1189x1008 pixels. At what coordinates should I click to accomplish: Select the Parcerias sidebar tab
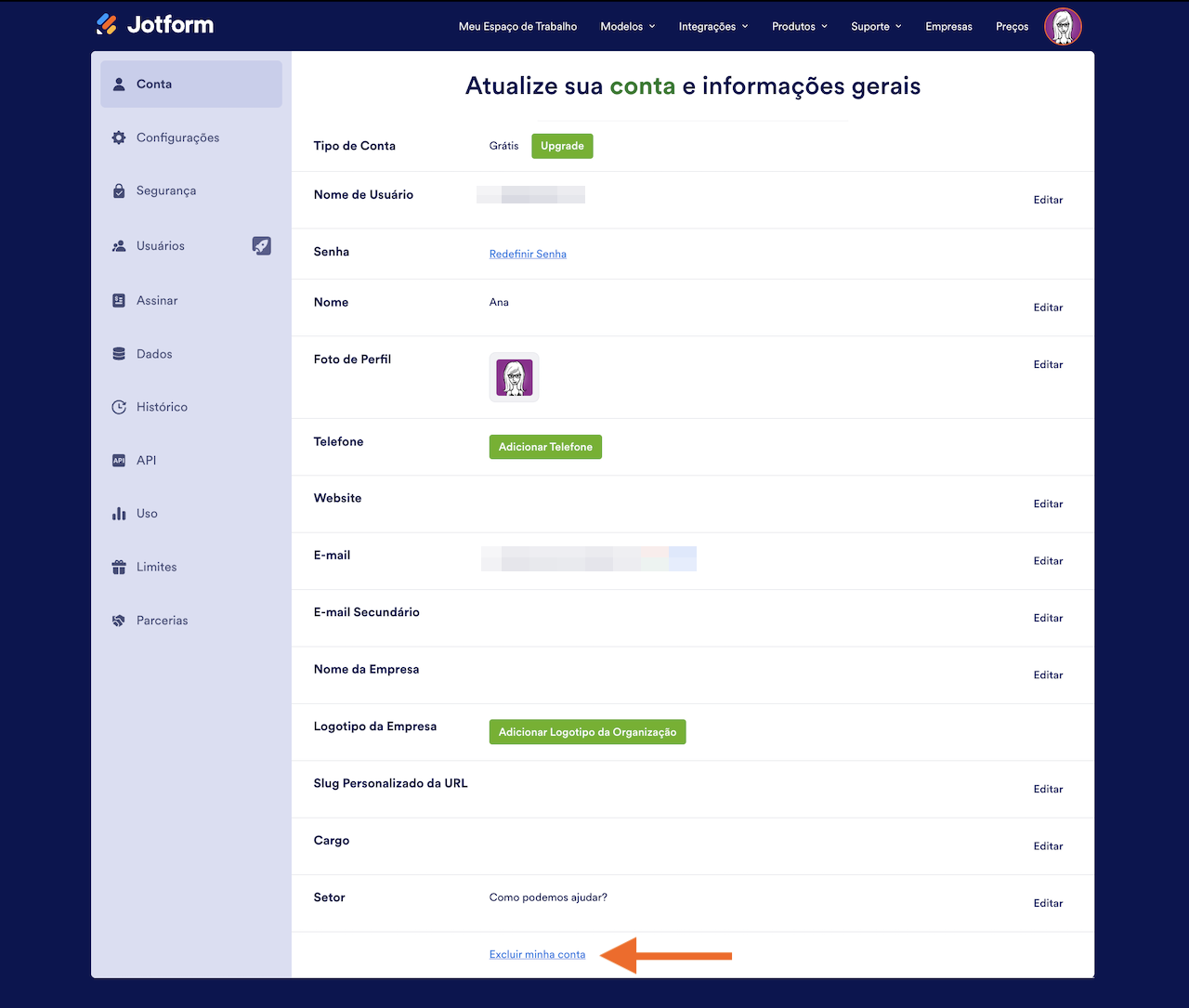click(191, 621)
